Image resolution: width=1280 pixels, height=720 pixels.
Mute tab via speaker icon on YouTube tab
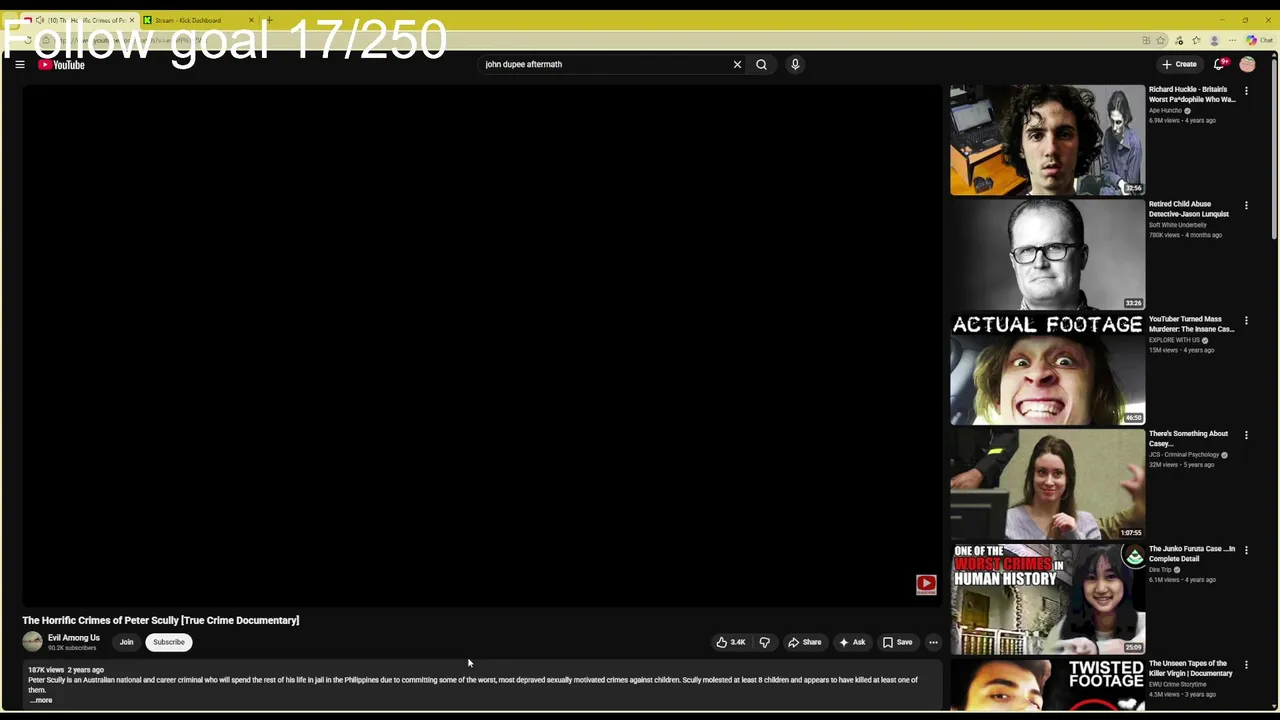tap(40, 20)
